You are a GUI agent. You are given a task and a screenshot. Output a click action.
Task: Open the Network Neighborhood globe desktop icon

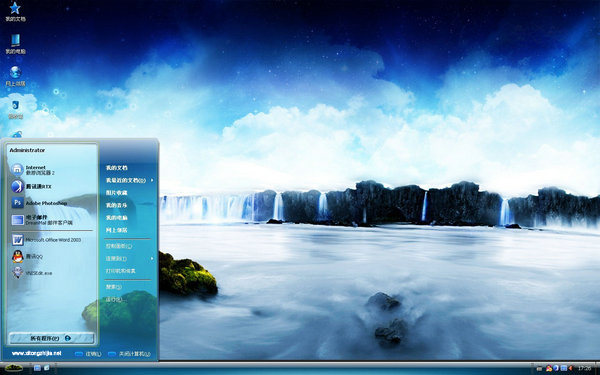point(15,76)
